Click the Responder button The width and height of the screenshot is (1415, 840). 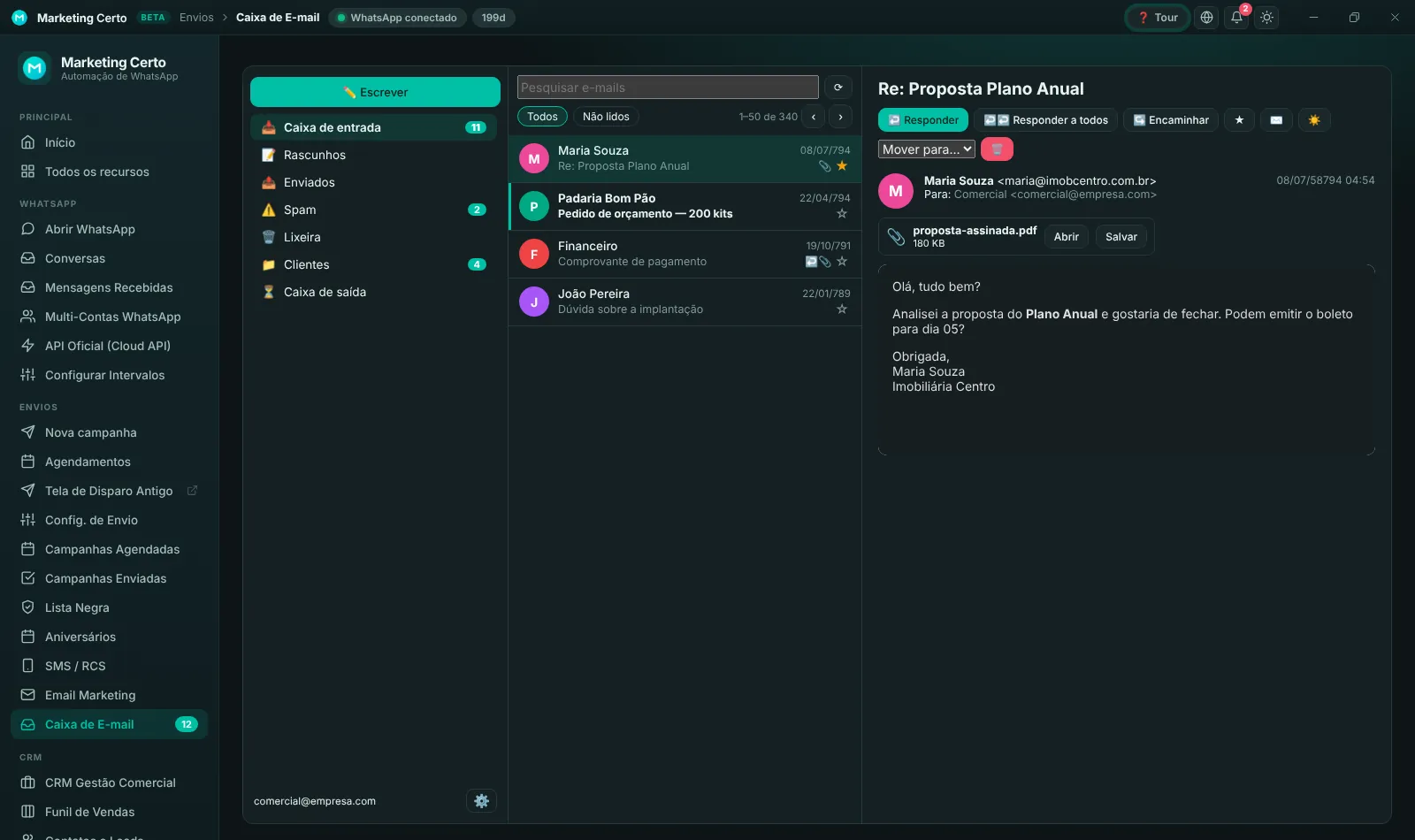[x=923, y=120]
